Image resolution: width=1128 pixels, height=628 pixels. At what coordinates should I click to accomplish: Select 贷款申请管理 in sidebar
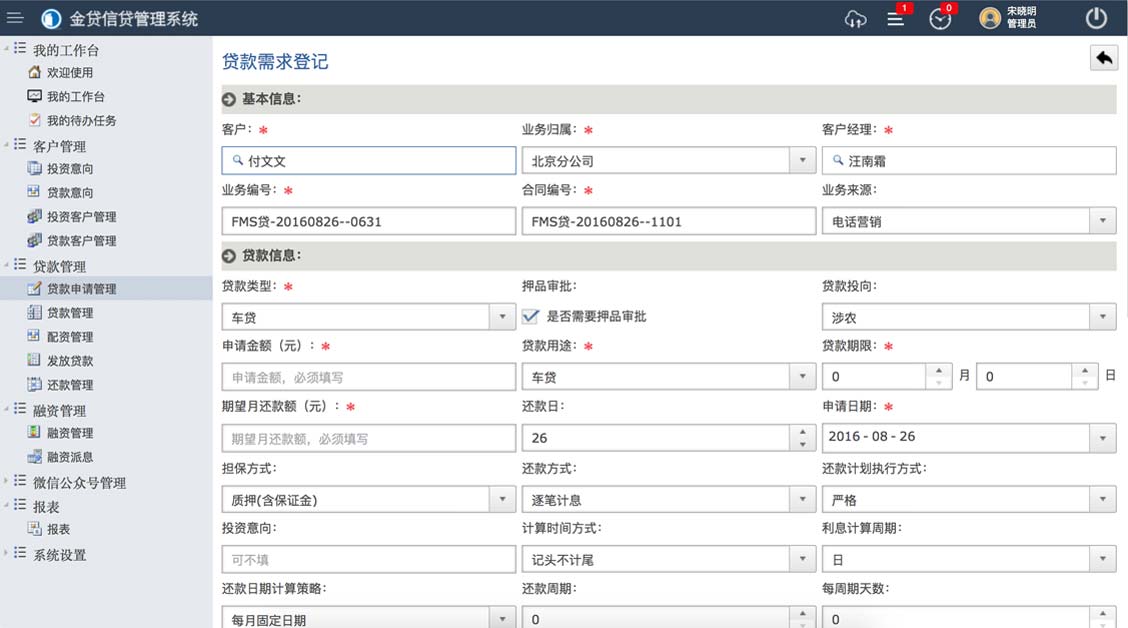click(106, 288)
